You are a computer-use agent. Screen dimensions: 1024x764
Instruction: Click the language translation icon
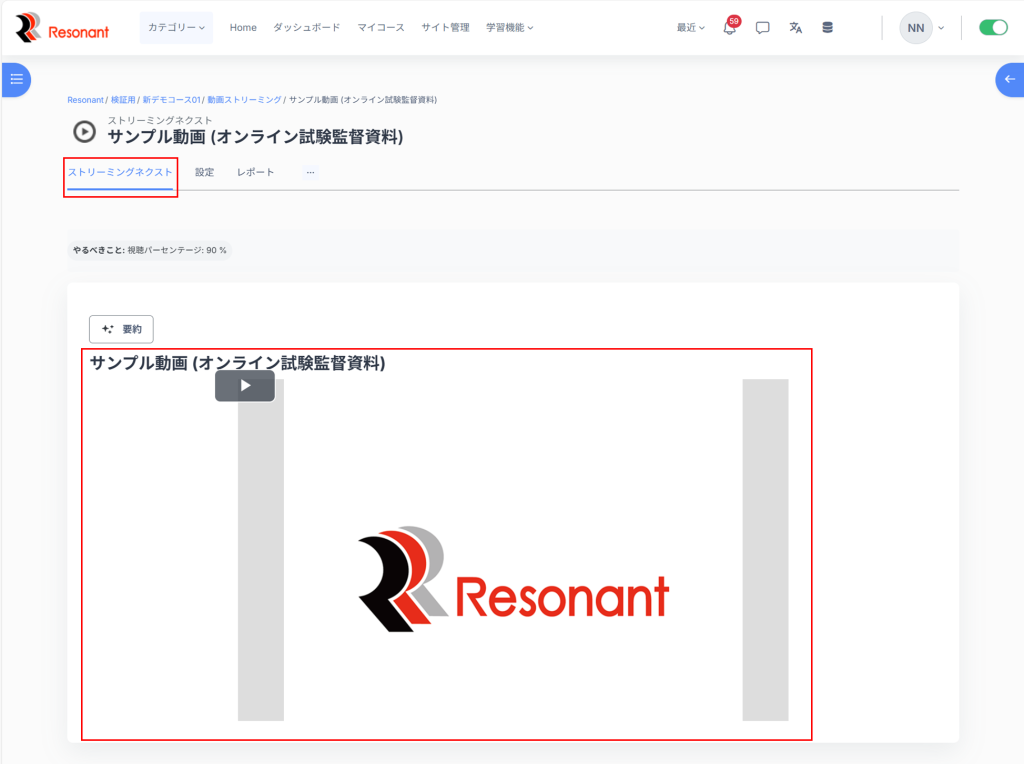pyautogui.click(x=795, y=28)
